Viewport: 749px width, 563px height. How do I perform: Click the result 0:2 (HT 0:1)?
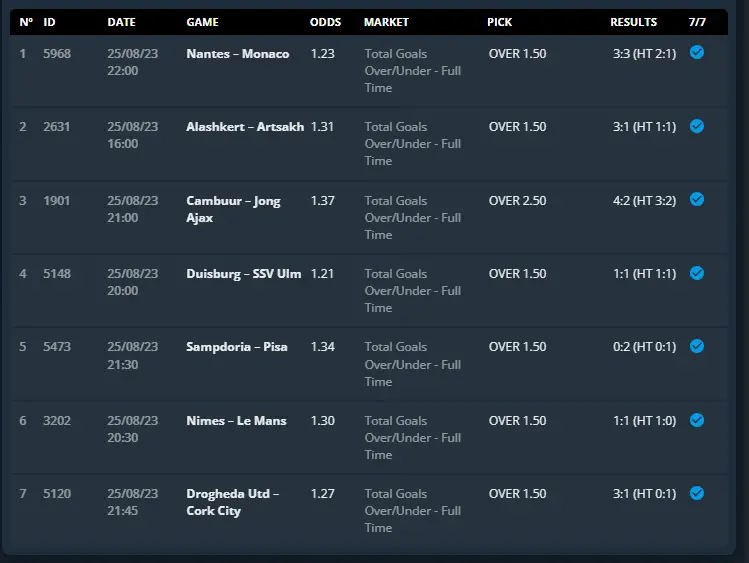644,347
